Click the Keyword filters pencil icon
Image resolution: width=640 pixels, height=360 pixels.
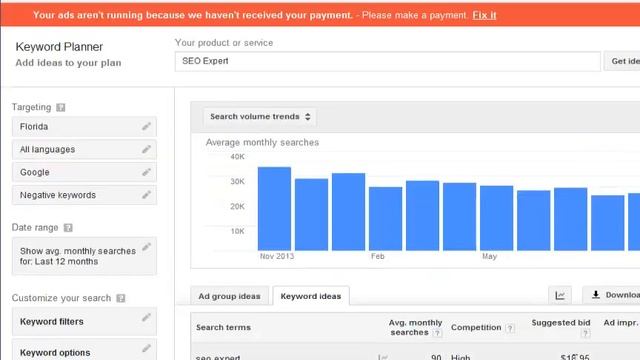(146, 318)
